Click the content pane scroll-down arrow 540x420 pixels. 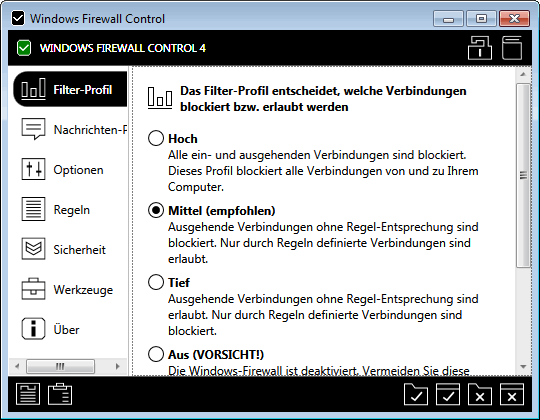[523, 367]
